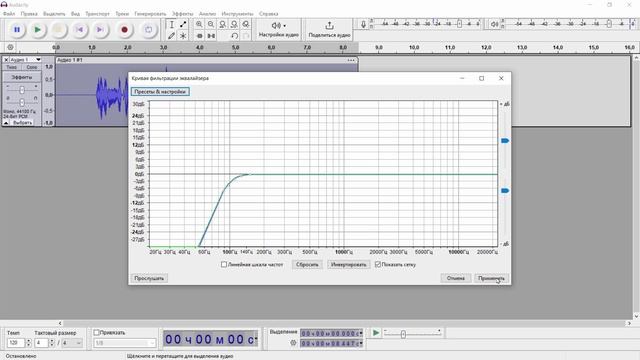Open the main time display format arrow

pyautogui.click(x=256, y=339)
